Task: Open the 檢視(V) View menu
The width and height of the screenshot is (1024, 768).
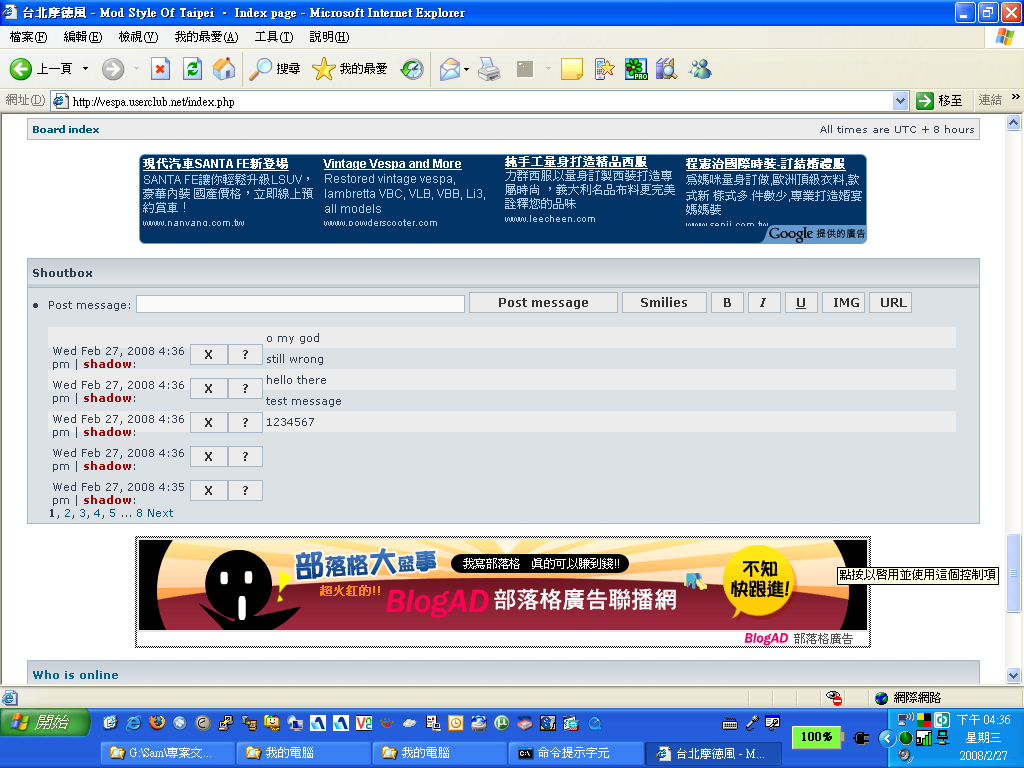Action: 138,37
